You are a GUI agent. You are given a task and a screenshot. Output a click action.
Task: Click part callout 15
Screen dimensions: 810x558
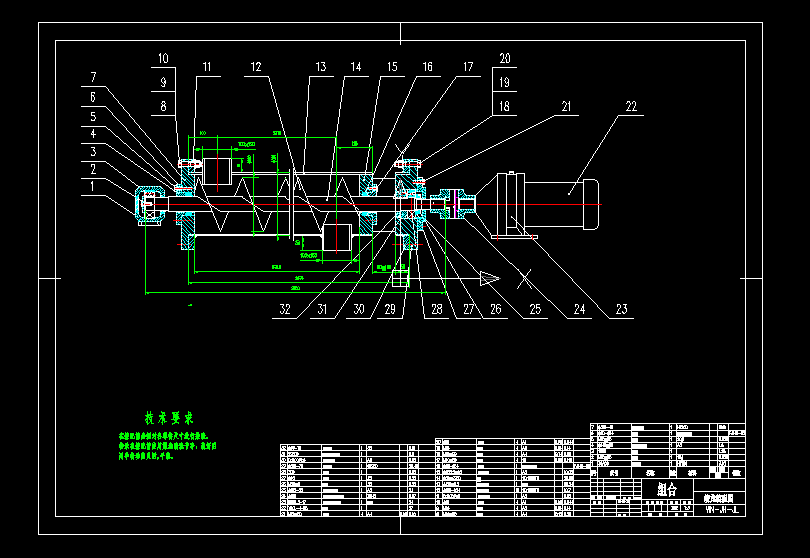tap(392, 67)
